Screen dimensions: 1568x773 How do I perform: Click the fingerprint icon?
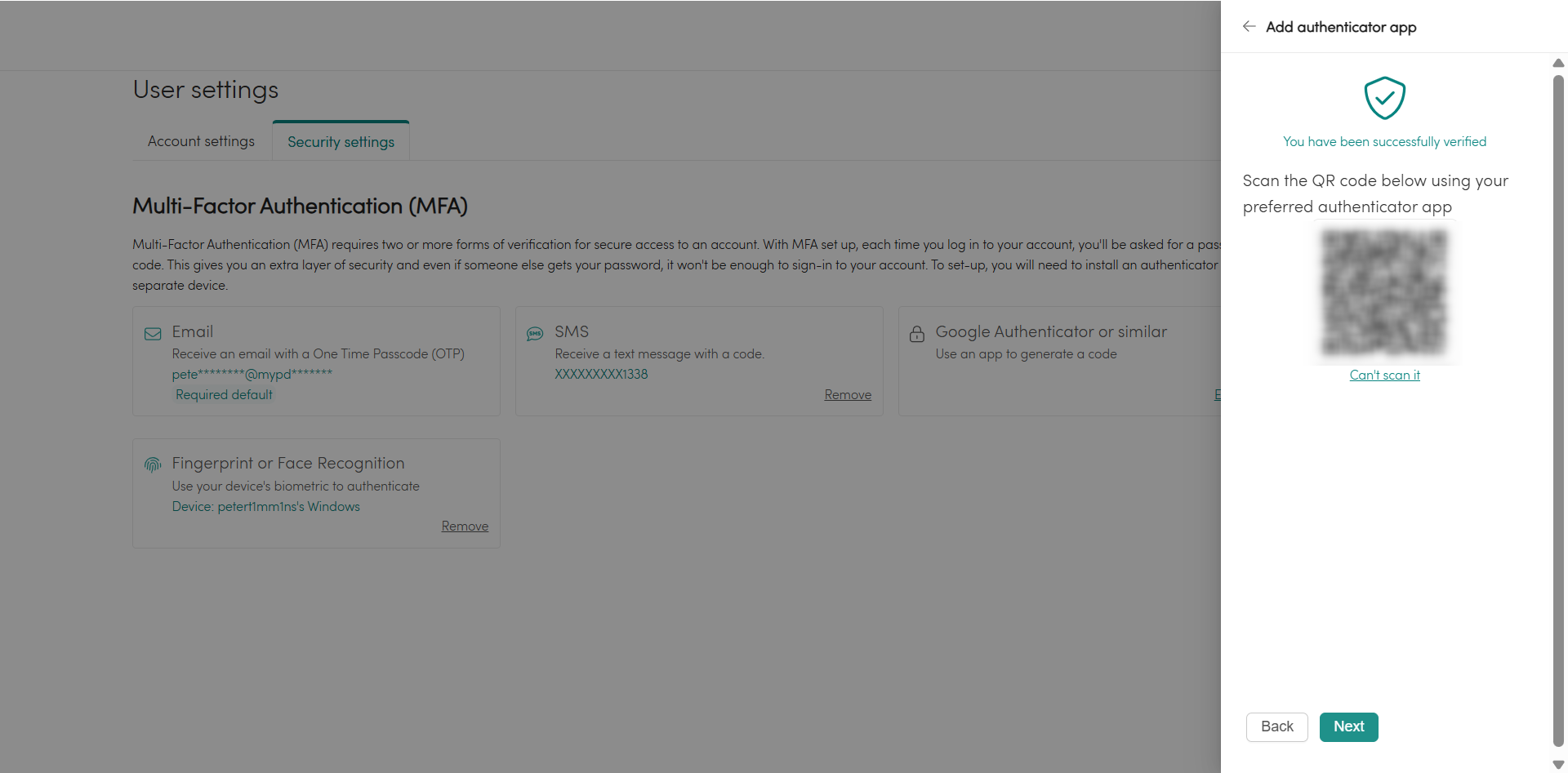click(x=153, y=464)
